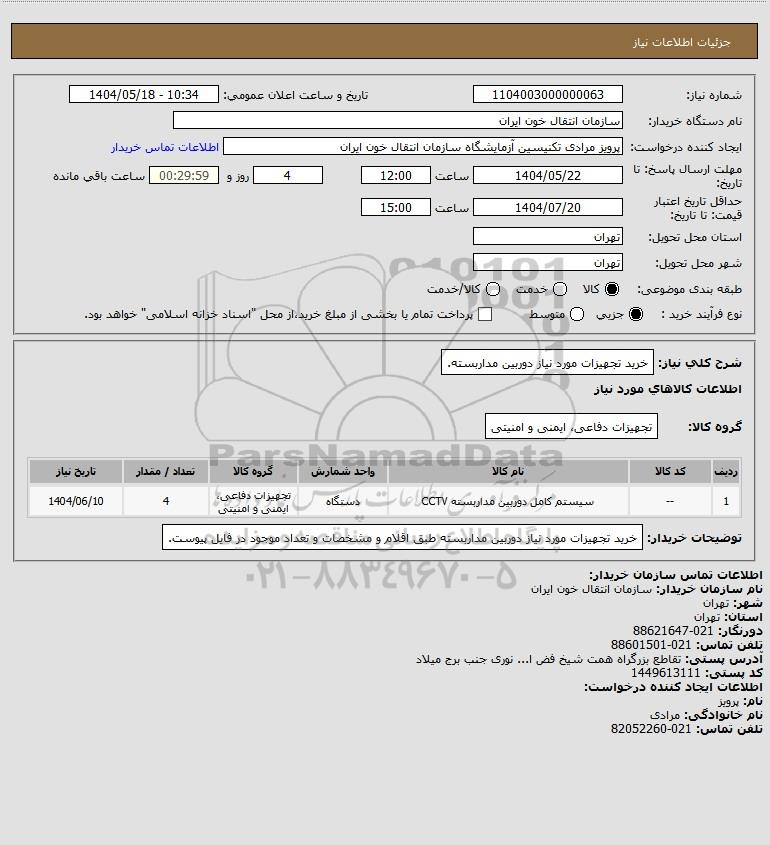Click the postal code 1449613111
The image size is (770, 845).
tap(665, 673)
